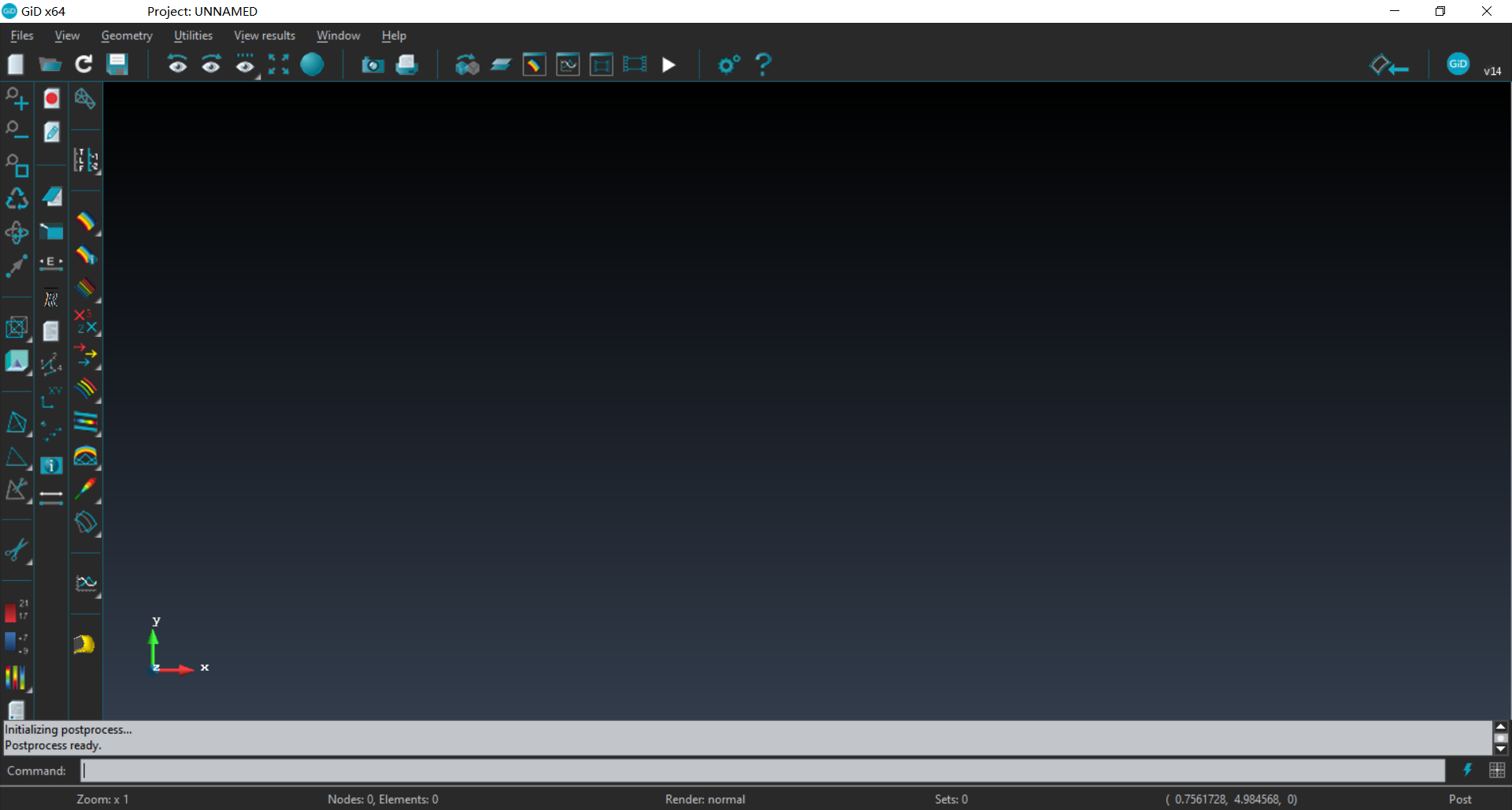Take snapshot with camera icon
This screenshot has height=810, width=1512.
372,65
